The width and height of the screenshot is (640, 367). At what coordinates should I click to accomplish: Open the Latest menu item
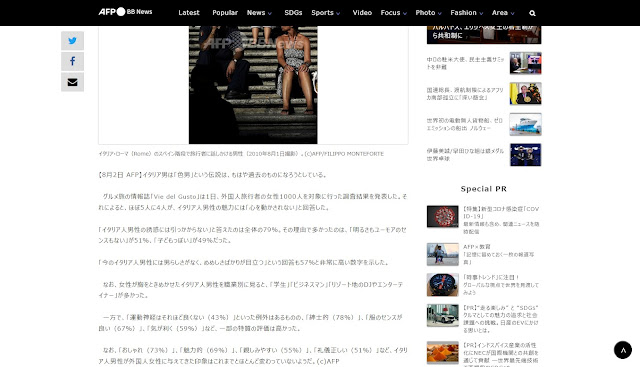tap(189, 13)
